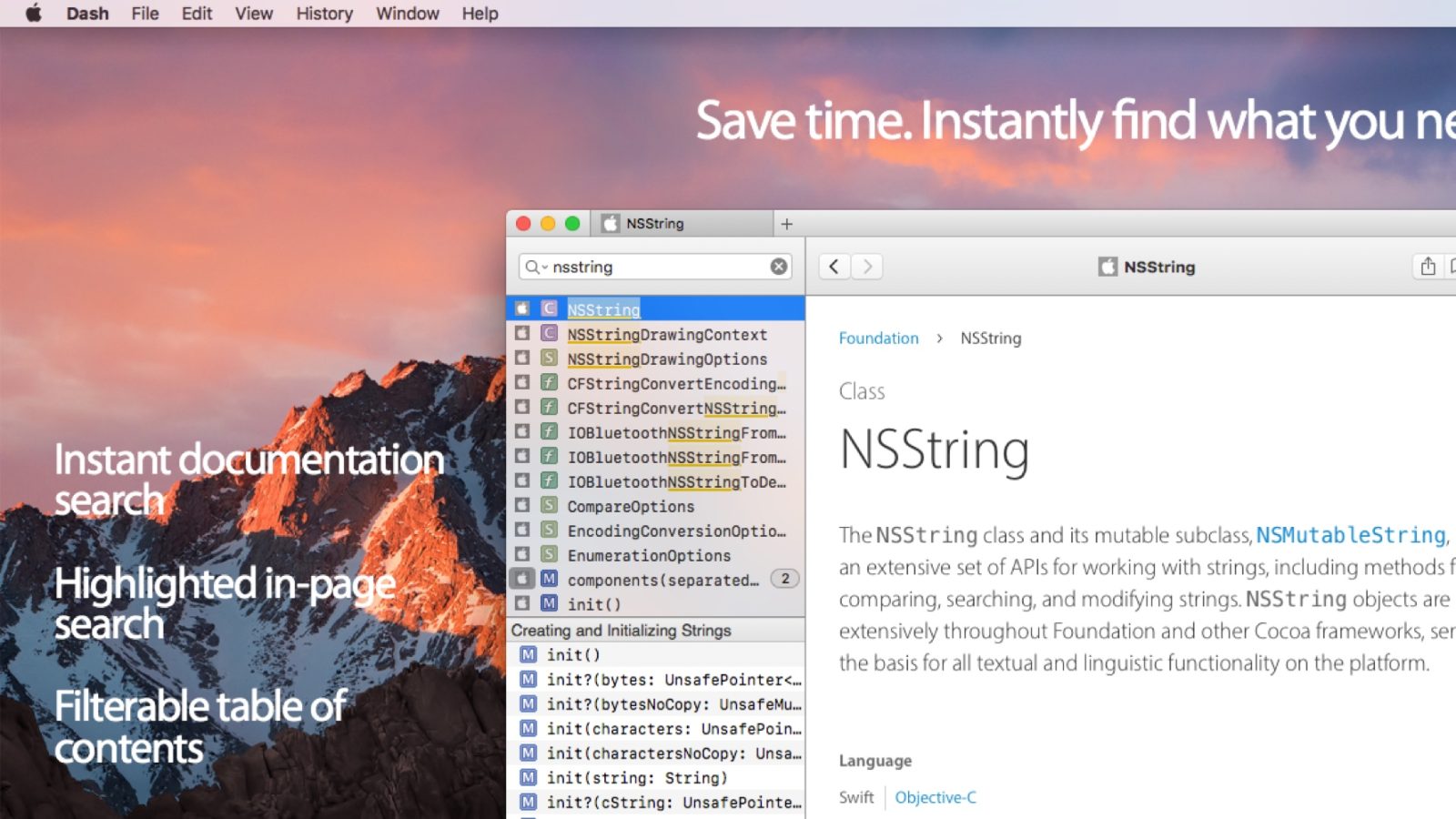Clear the nsstring search field
The height and width of the screenshot is (819, 1456).
coord(779,267)
